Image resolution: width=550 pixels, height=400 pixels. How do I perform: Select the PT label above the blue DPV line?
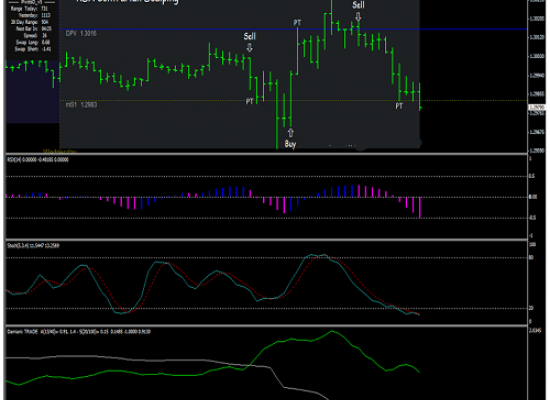(x=297, y=23)
